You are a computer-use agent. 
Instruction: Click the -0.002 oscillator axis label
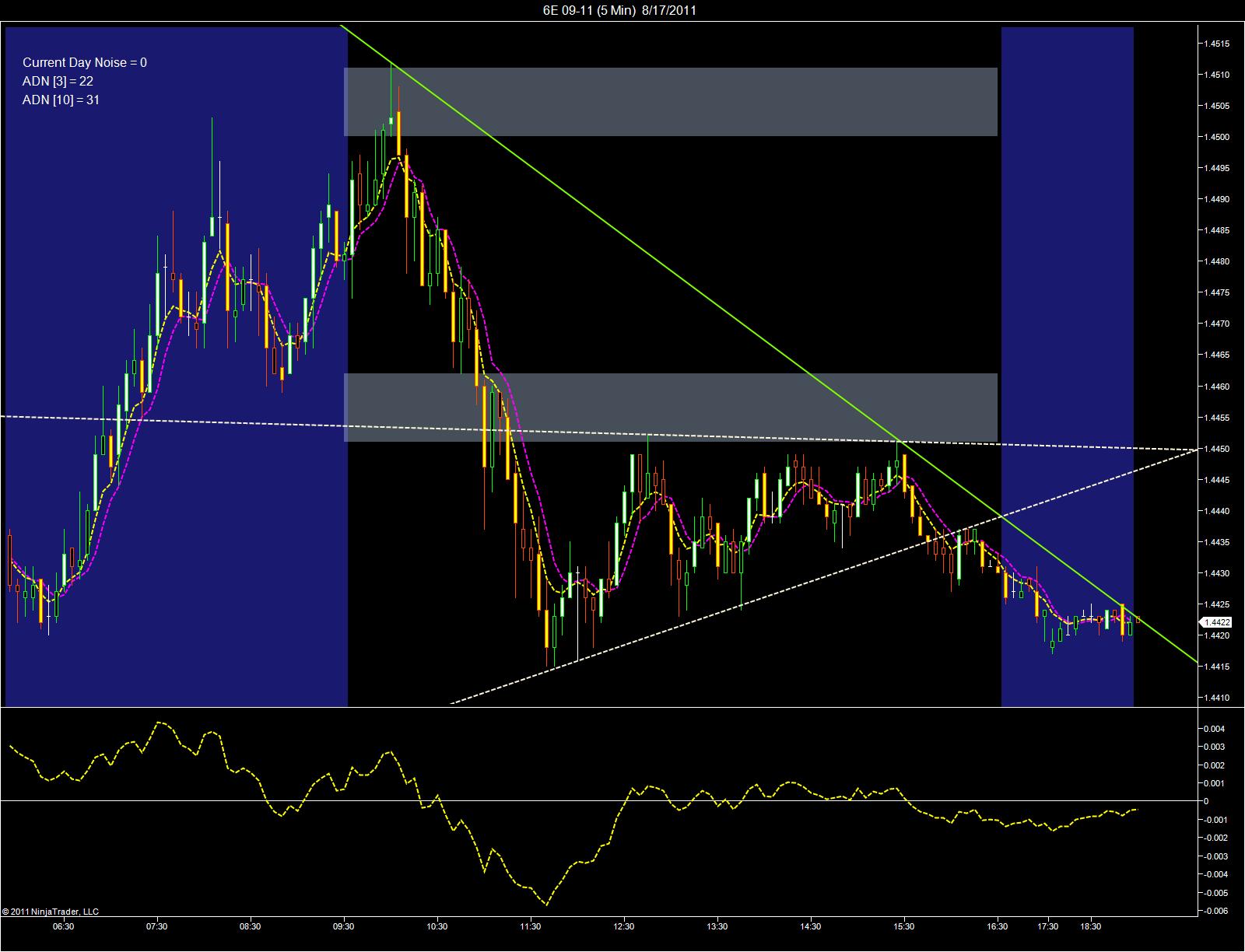1215,838
